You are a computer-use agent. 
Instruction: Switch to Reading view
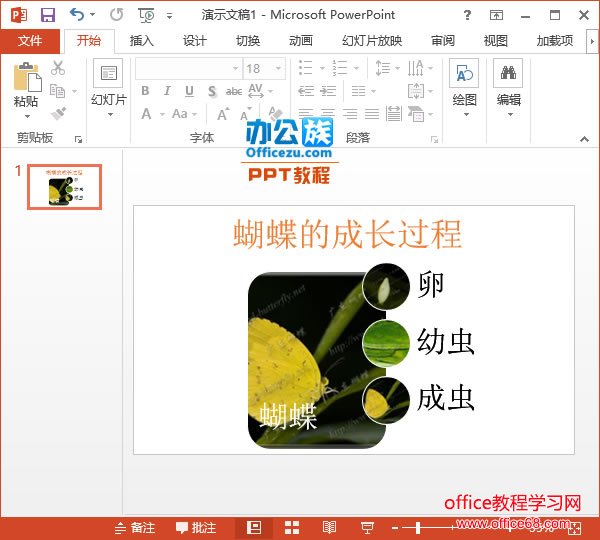pyautogui.click(x=329, y=528)
